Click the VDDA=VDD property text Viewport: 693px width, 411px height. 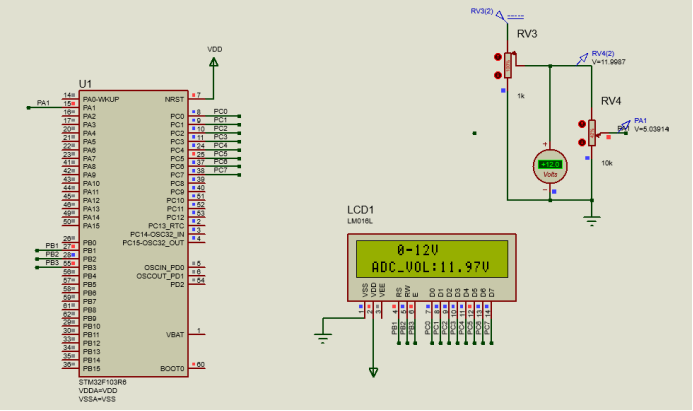(98, 391)
